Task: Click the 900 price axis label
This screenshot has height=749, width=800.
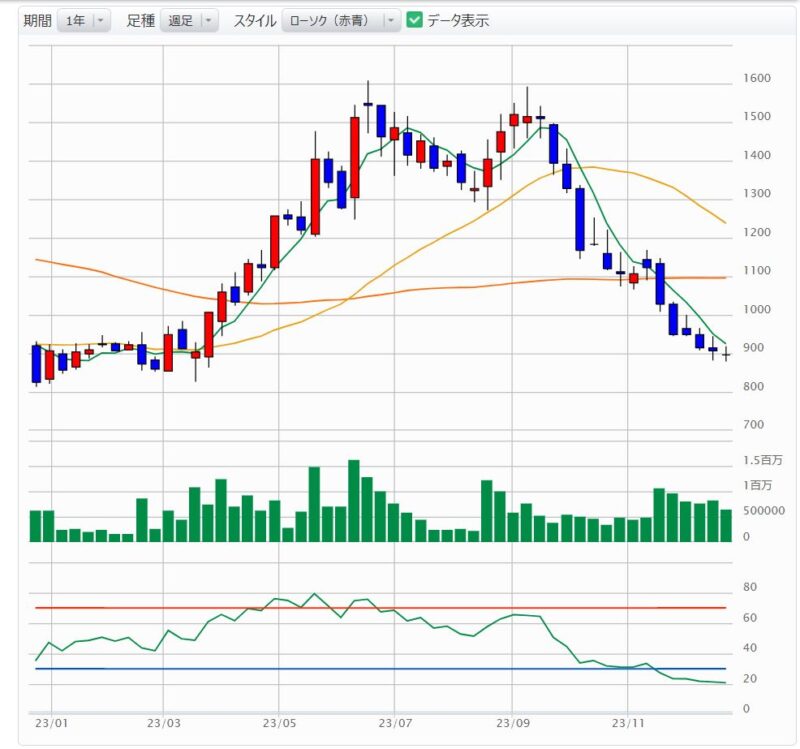Action: coord(754,347)
